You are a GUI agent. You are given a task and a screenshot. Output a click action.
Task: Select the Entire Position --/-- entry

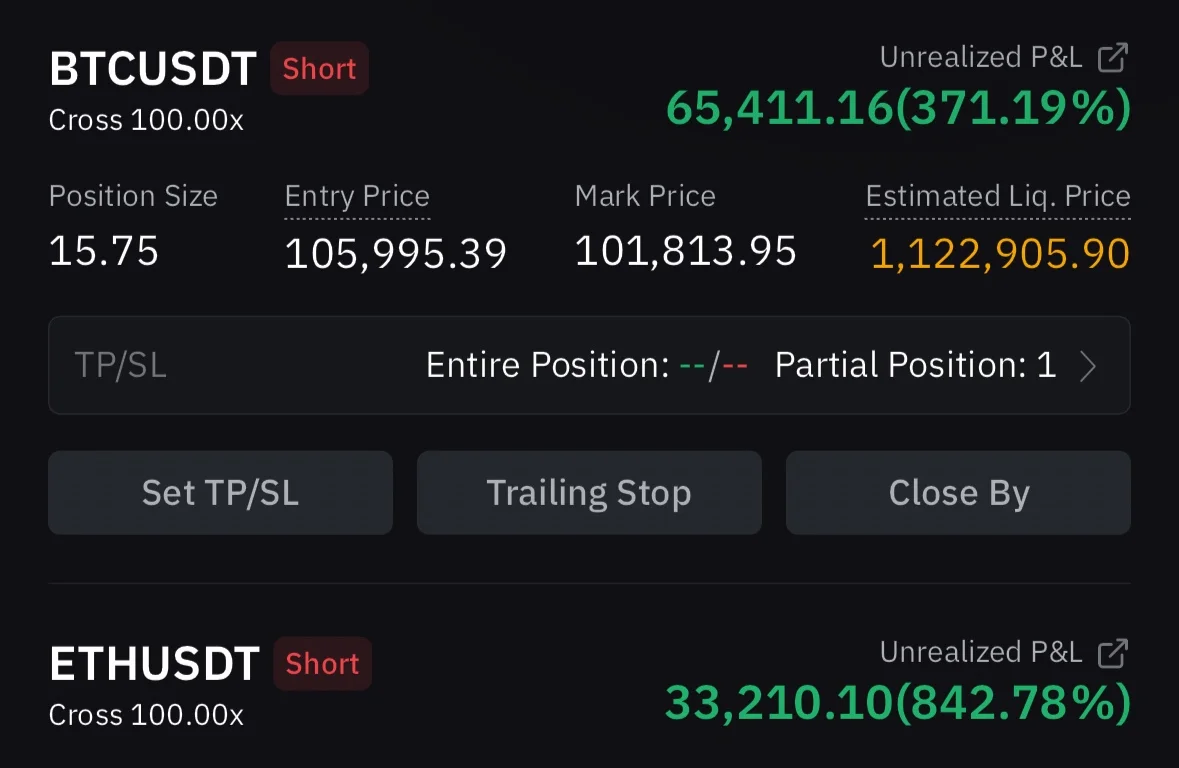pyautogui.click(x=587, y=366)
